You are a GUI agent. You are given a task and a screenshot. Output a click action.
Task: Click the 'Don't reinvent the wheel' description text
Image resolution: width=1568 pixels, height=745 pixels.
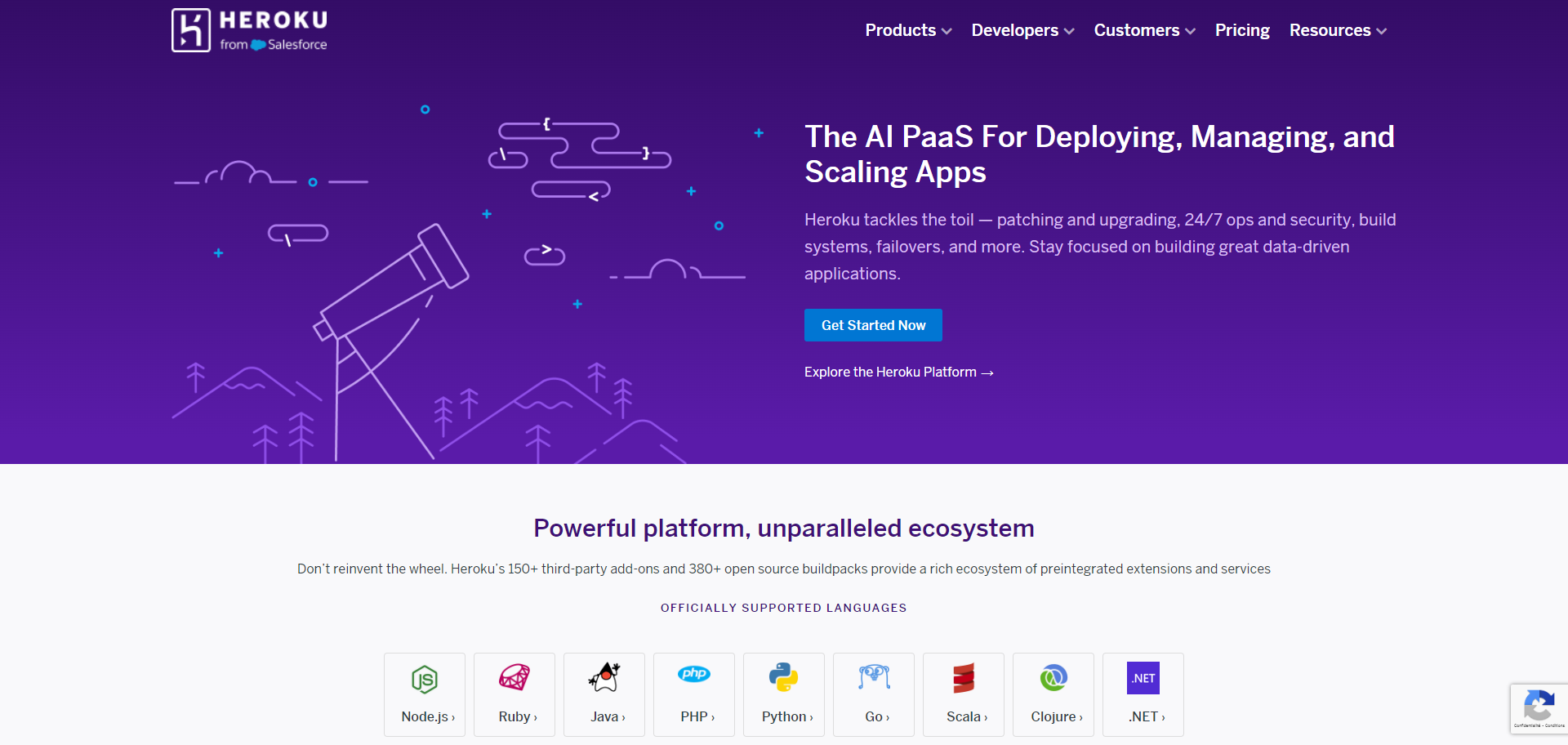point(784,569)
